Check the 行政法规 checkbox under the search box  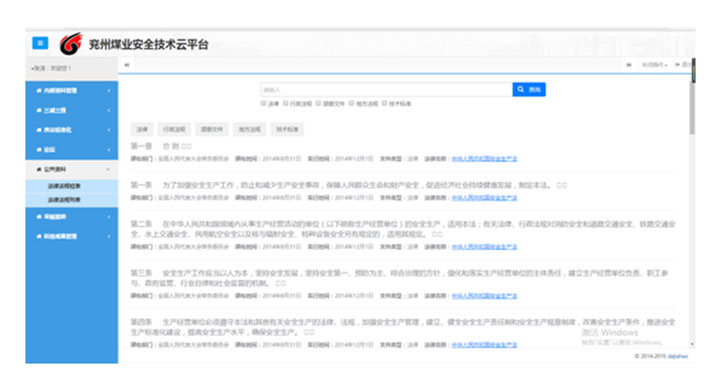pyautogui.click(x=286, y=103)
